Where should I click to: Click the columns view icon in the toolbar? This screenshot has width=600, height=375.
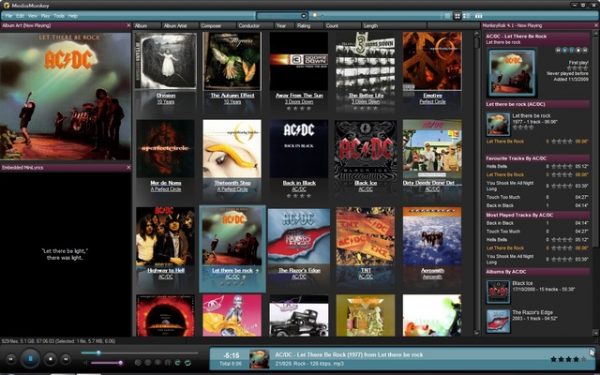click(478, 16)
